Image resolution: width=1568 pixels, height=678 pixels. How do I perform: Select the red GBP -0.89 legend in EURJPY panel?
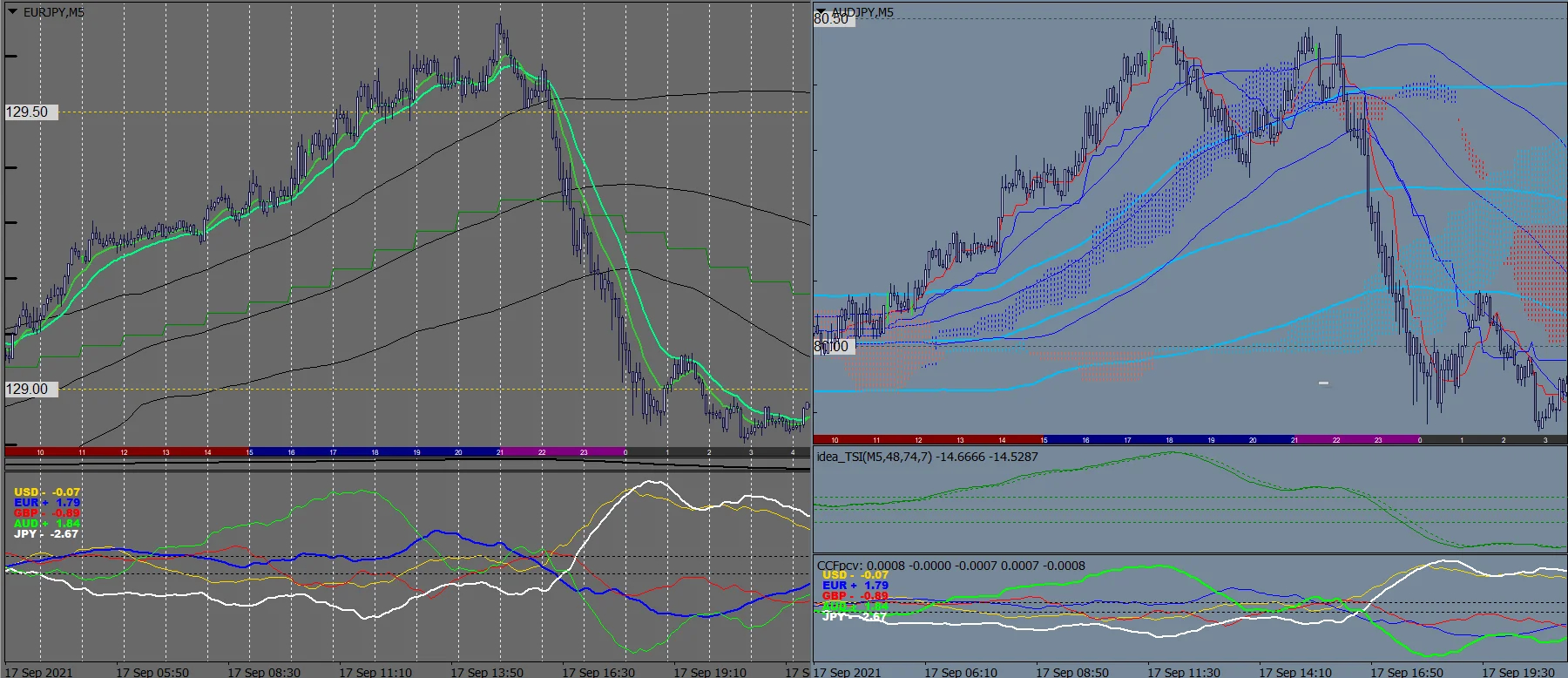pos(47,513)
